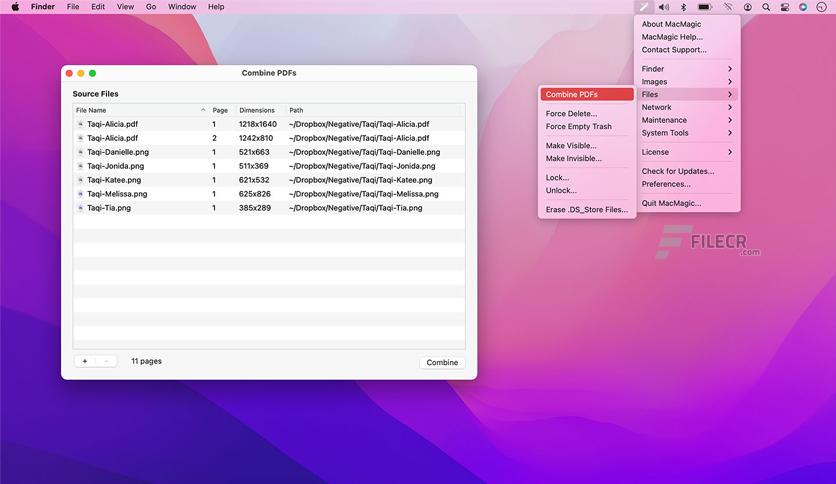Click the Combine button
The image size is (836, 484).
pyautogui.click(x=442, y=362)
